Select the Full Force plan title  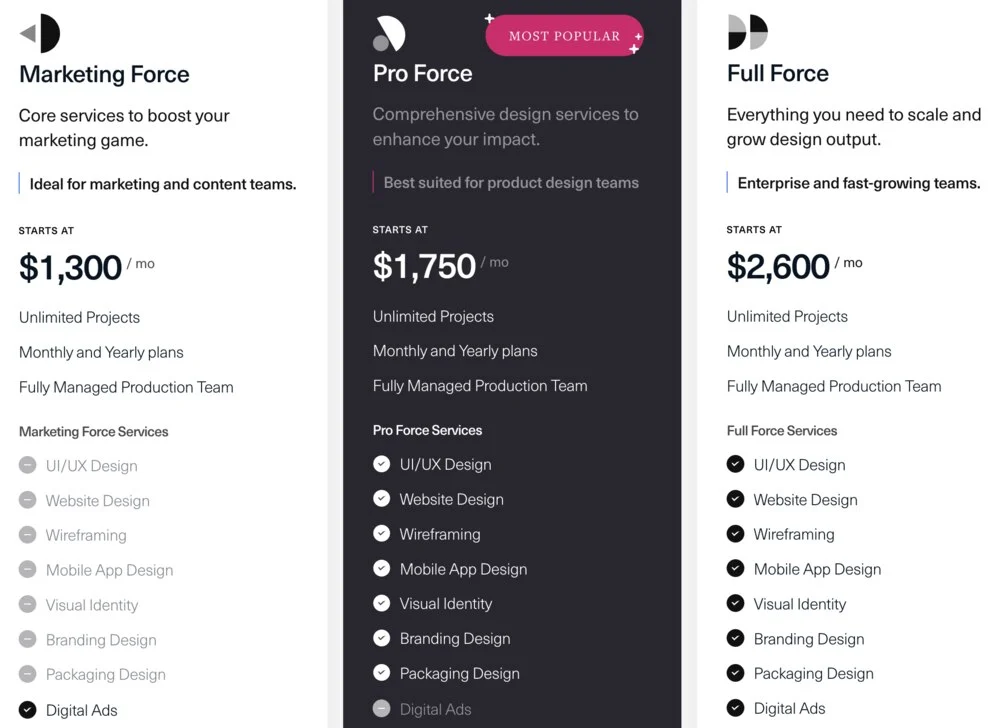click(777, 73)
